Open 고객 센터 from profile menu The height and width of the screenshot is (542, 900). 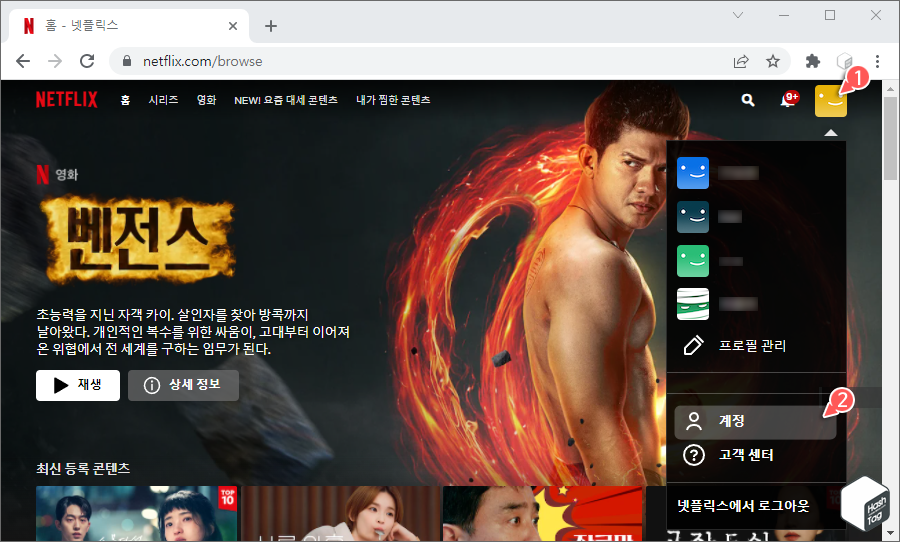click(x=746, y=455)
